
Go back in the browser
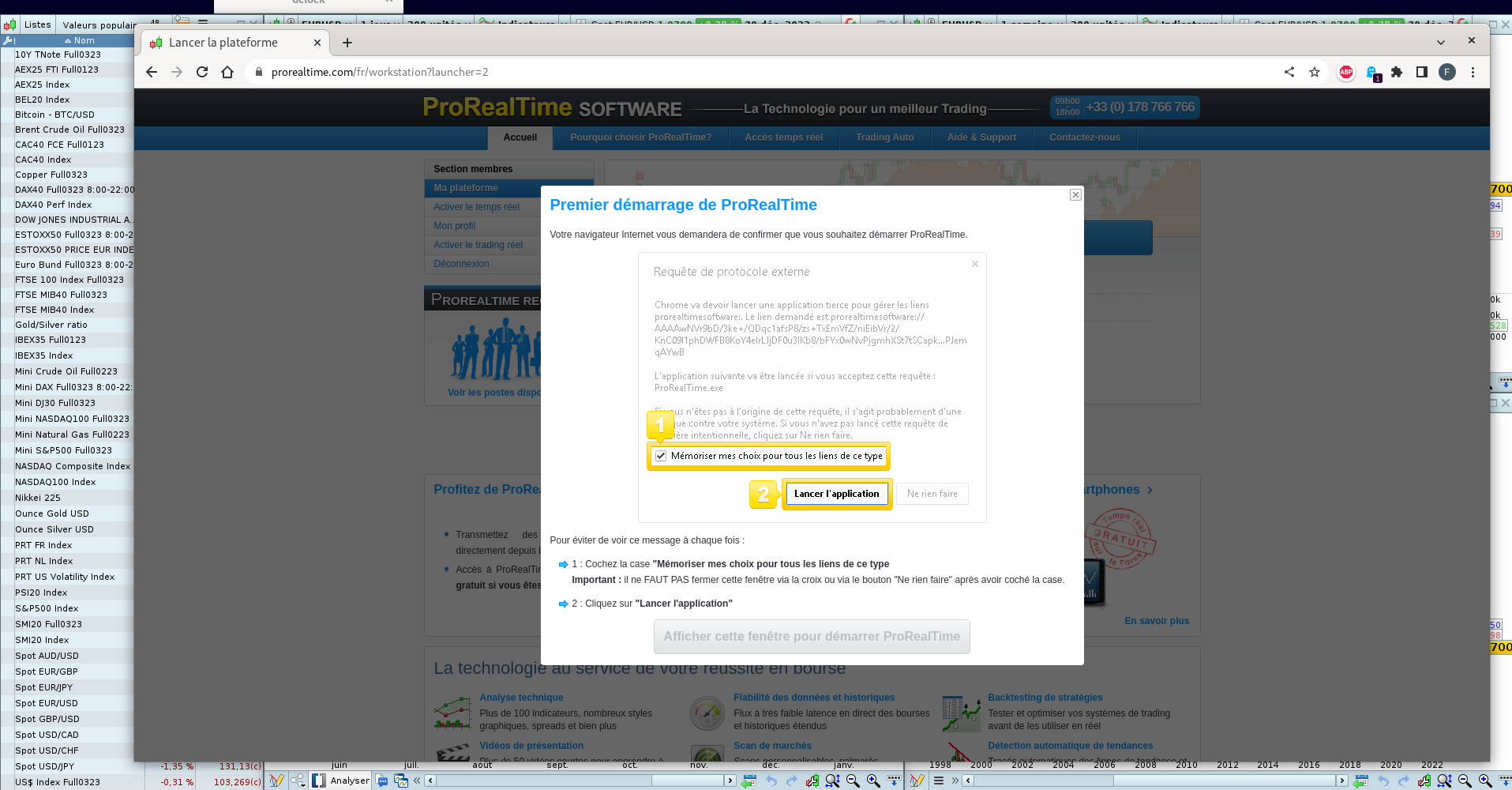point(152,72)
